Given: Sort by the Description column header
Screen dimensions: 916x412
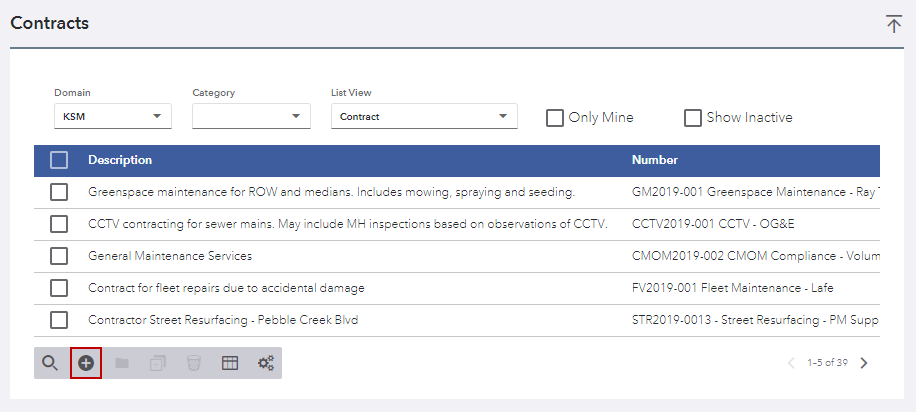Looking at the screenshot, I should [x=120, y=160].
